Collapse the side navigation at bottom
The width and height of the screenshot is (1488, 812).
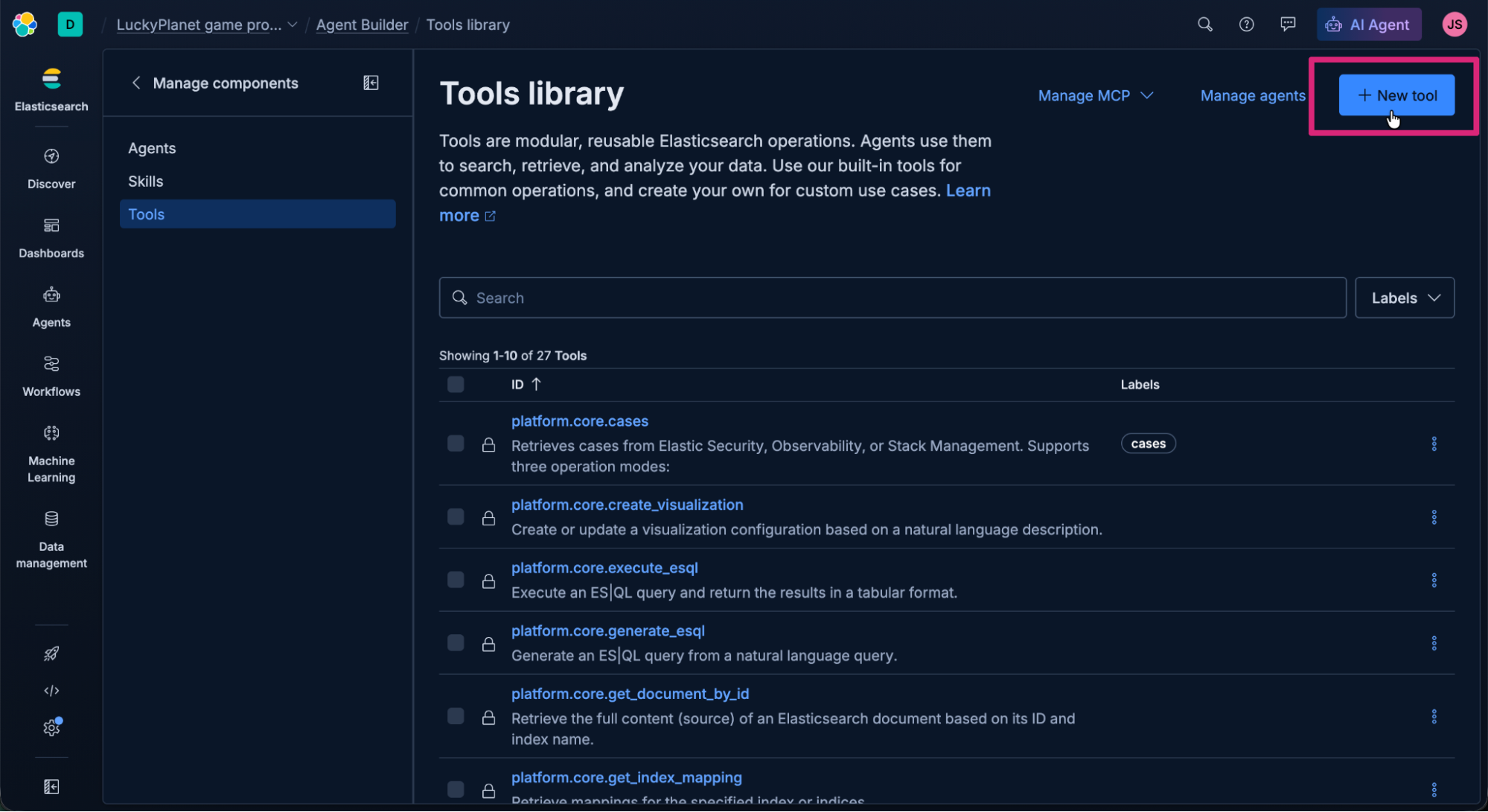(51, 787)
